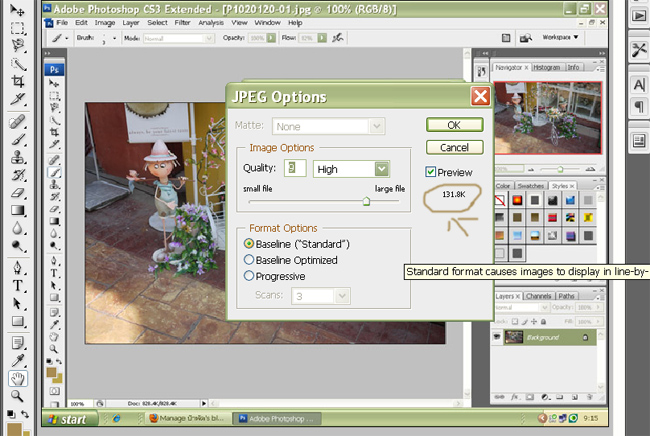Select the Move tool in the inner narrow toolbar
The height and width of the screenshot is (436, 650).
(x=54, y=83)
